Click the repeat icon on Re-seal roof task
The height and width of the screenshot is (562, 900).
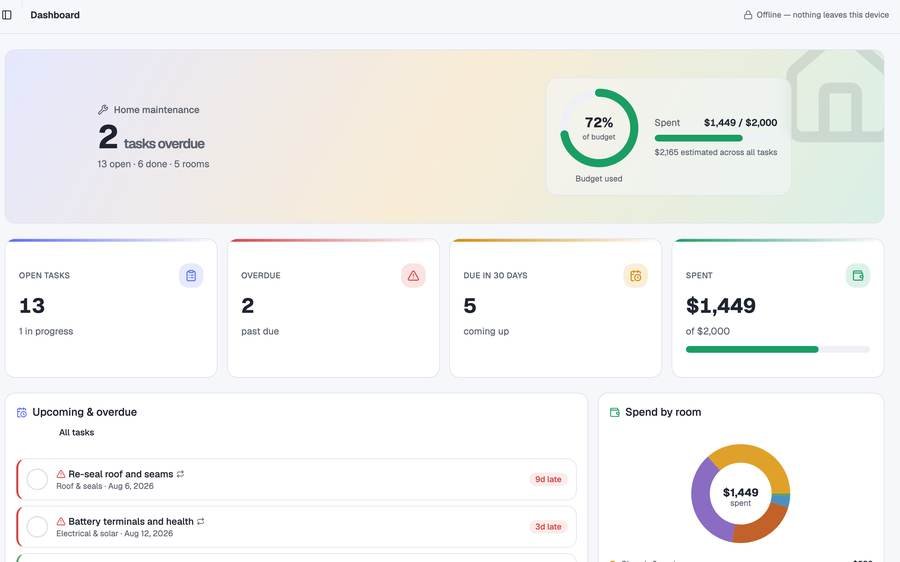point(180,474)
